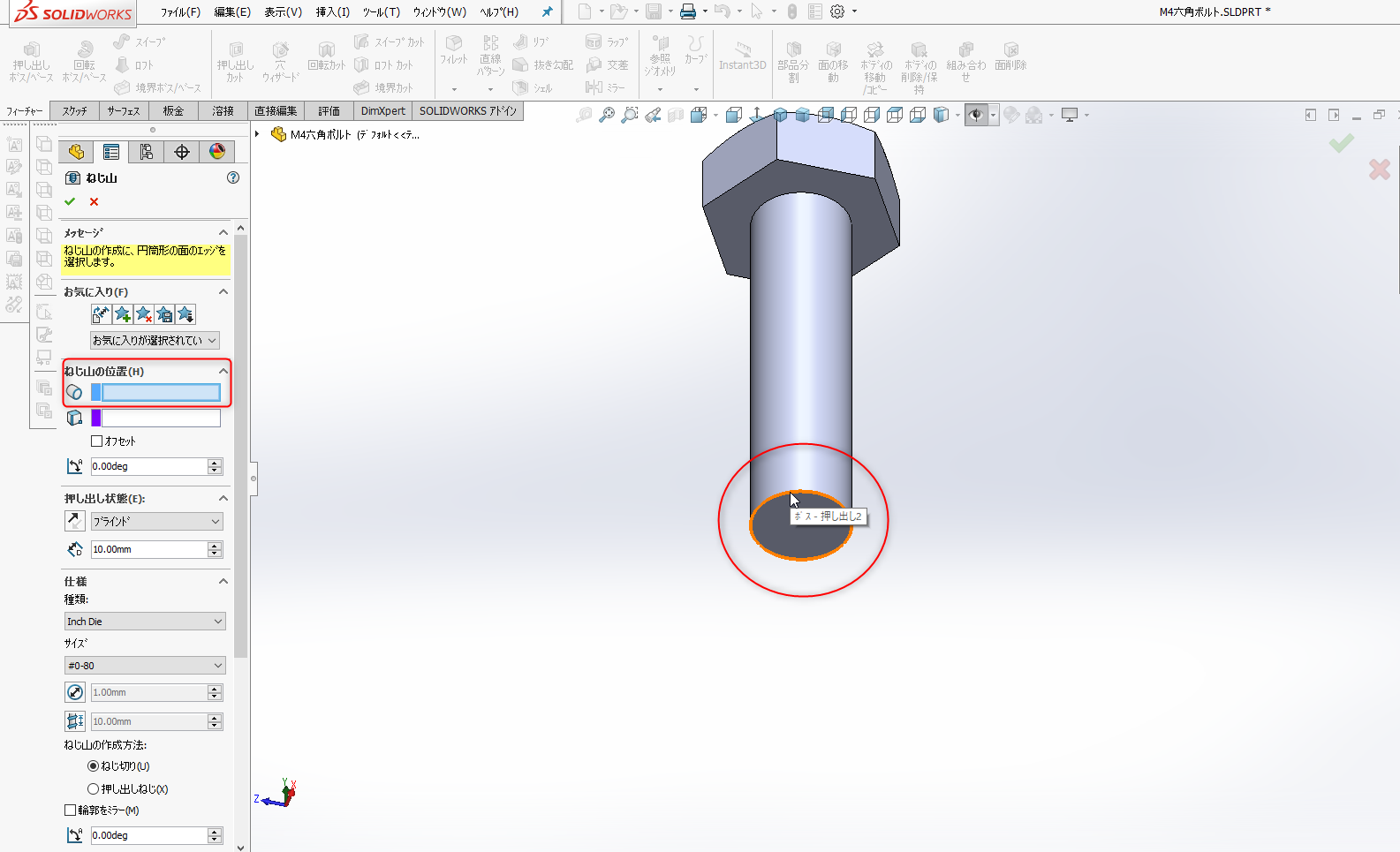Open the ブラインド end condition dropdown
1400x852 pixels.
[156, 522]
